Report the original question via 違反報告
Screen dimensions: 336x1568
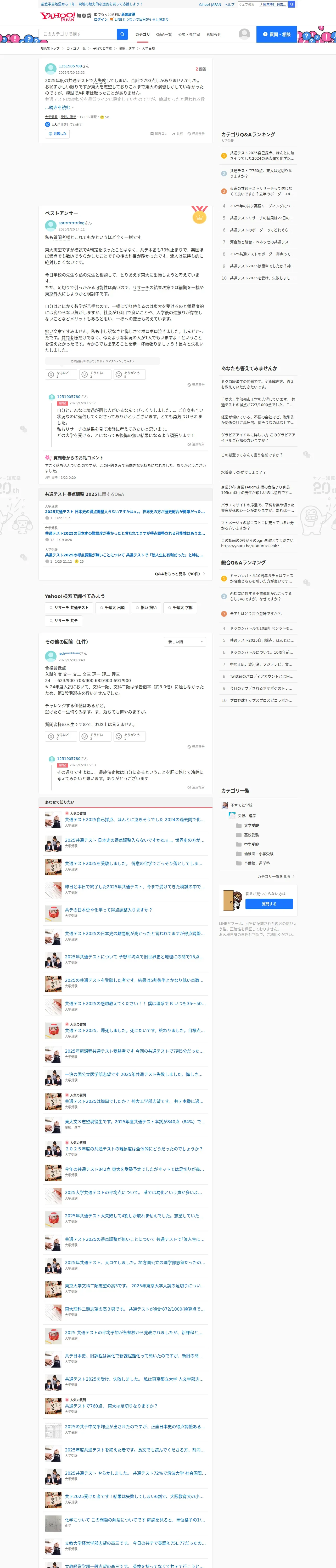(196, 133)
